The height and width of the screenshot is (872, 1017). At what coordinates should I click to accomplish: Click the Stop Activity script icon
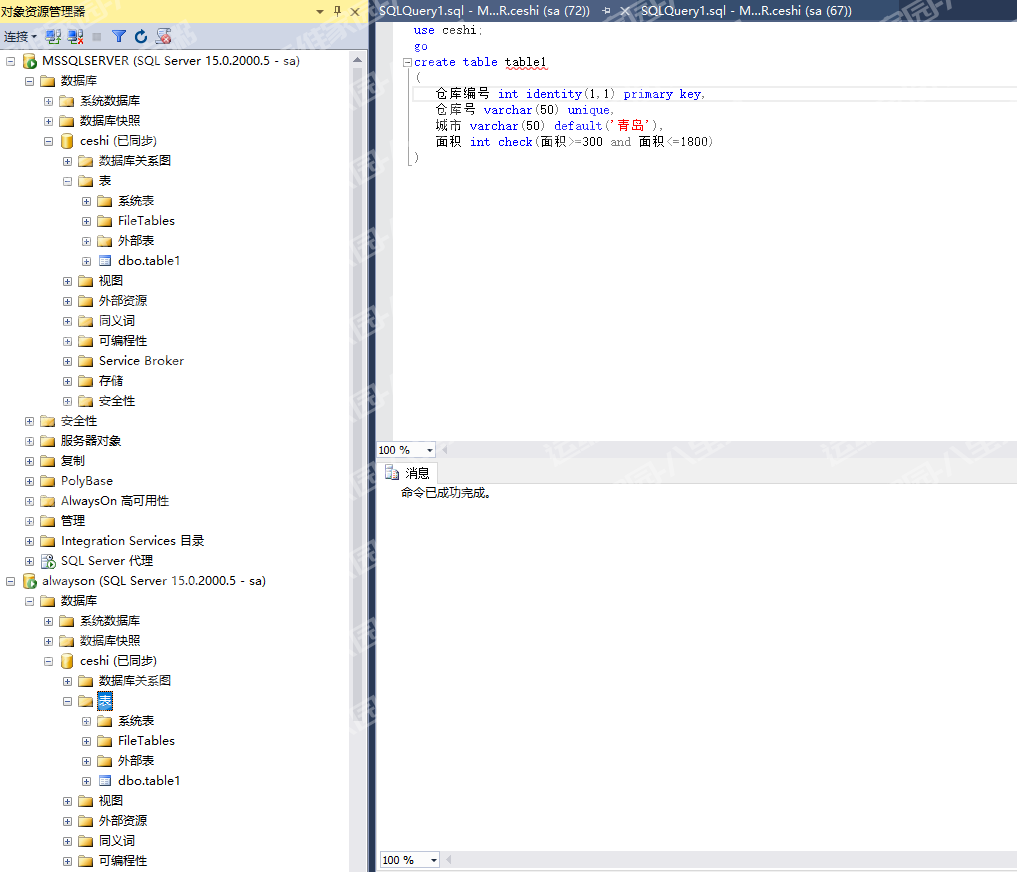tap(164, 36)
